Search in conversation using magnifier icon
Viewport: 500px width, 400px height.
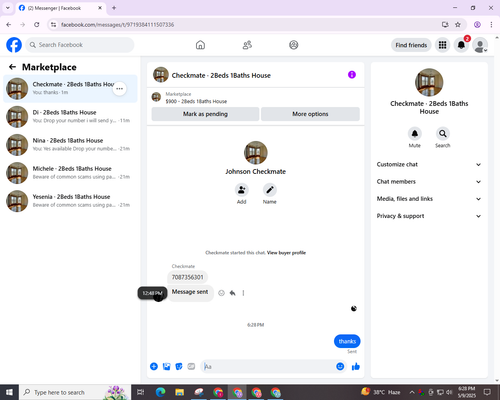[x=443, y=134]
